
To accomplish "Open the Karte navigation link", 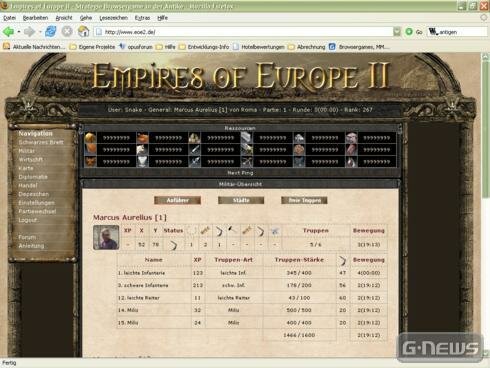I will click(26, 168).
